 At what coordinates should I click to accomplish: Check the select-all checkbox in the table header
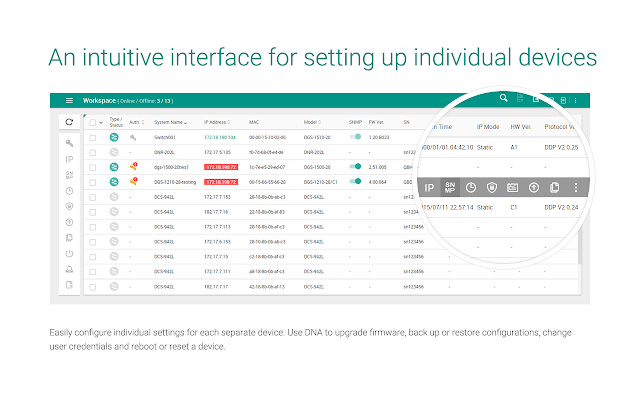(x=93, y=122)
